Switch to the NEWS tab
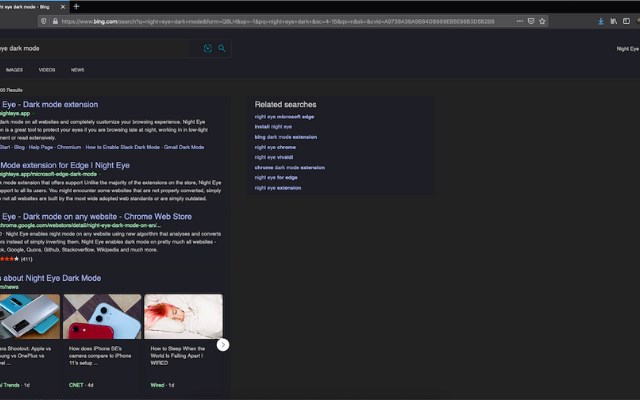The image size is (640, 400). coord(78,70)
